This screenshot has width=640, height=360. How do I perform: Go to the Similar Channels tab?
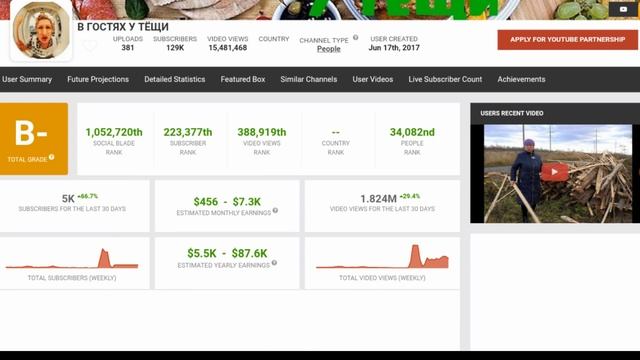[309, 79]
